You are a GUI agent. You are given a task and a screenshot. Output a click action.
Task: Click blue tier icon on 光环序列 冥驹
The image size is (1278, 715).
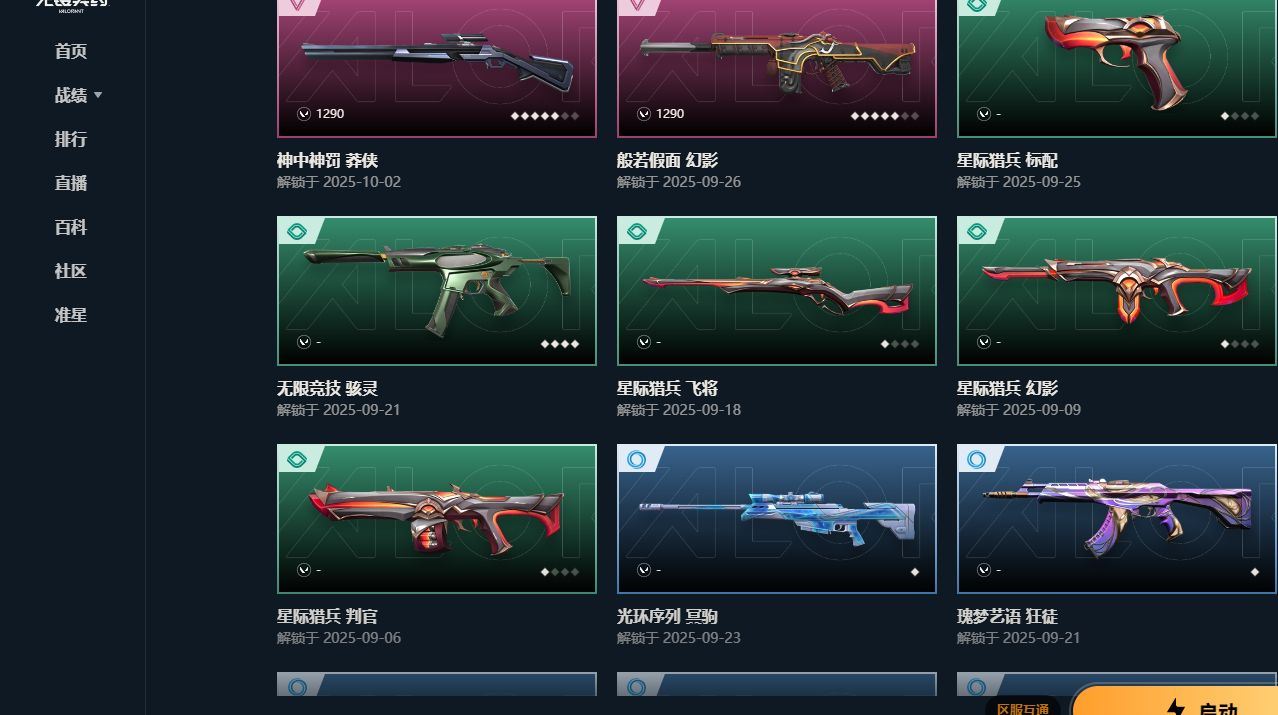tap(636, 460)
